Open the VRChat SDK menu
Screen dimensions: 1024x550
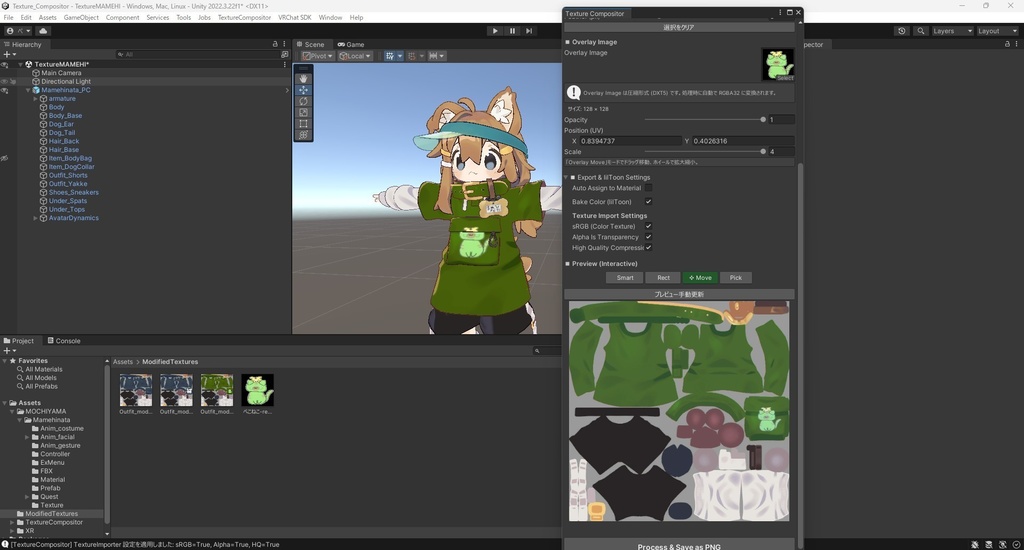coord(295,18)
